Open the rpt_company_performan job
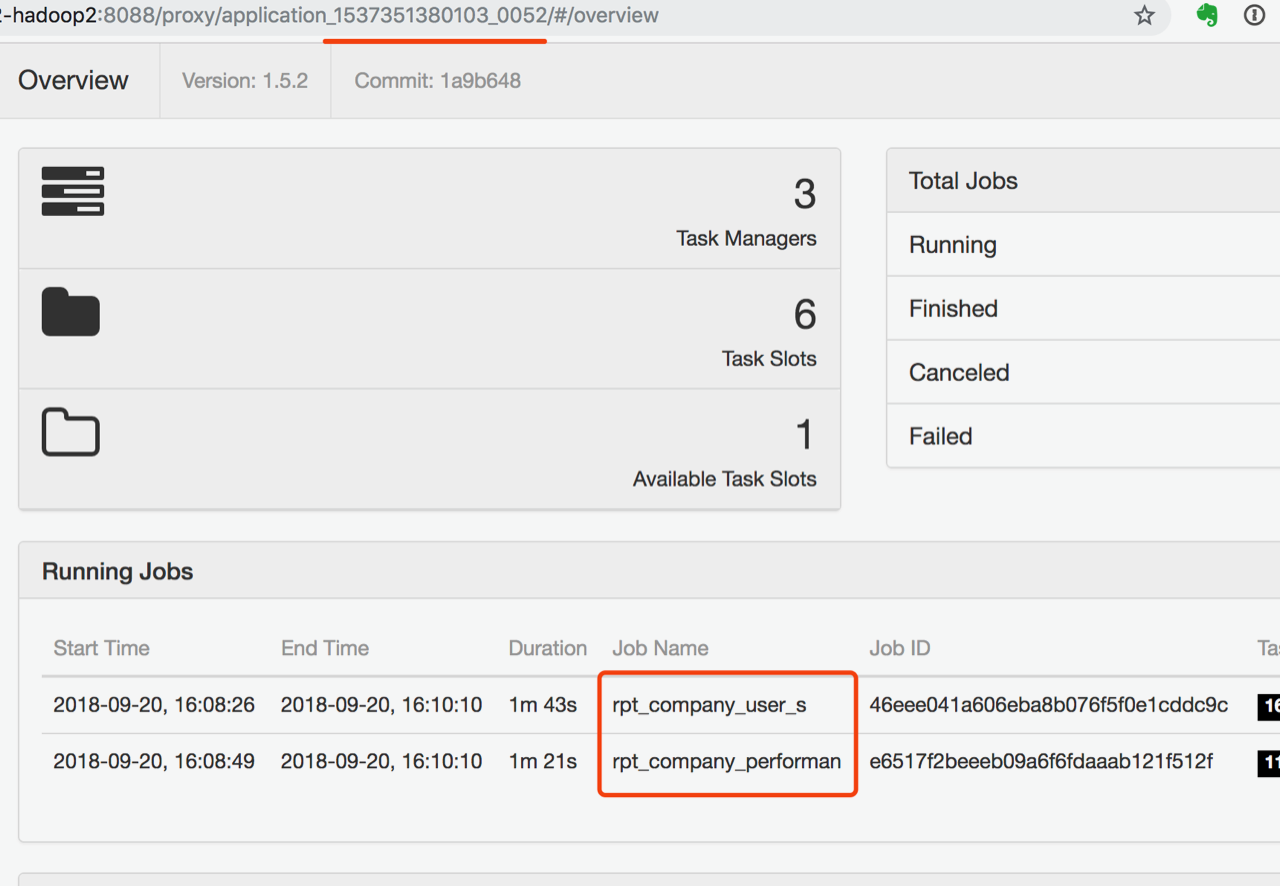1280x886 pixels. (726, 762)
